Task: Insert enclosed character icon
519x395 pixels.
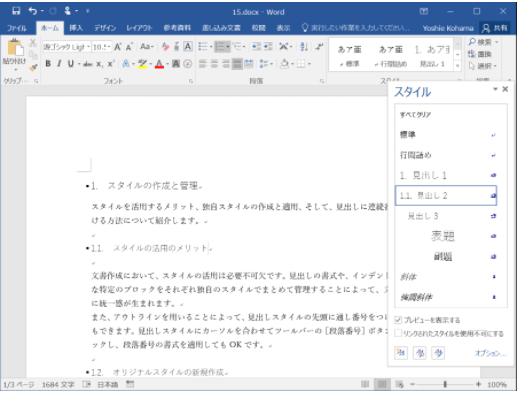Action: [188, 64]
